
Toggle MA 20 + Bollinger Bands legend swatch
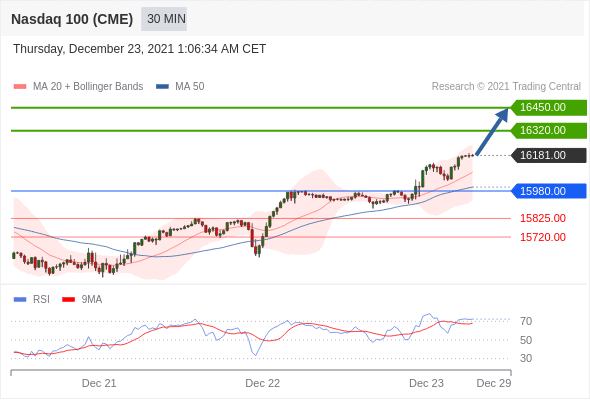[20, 87]
